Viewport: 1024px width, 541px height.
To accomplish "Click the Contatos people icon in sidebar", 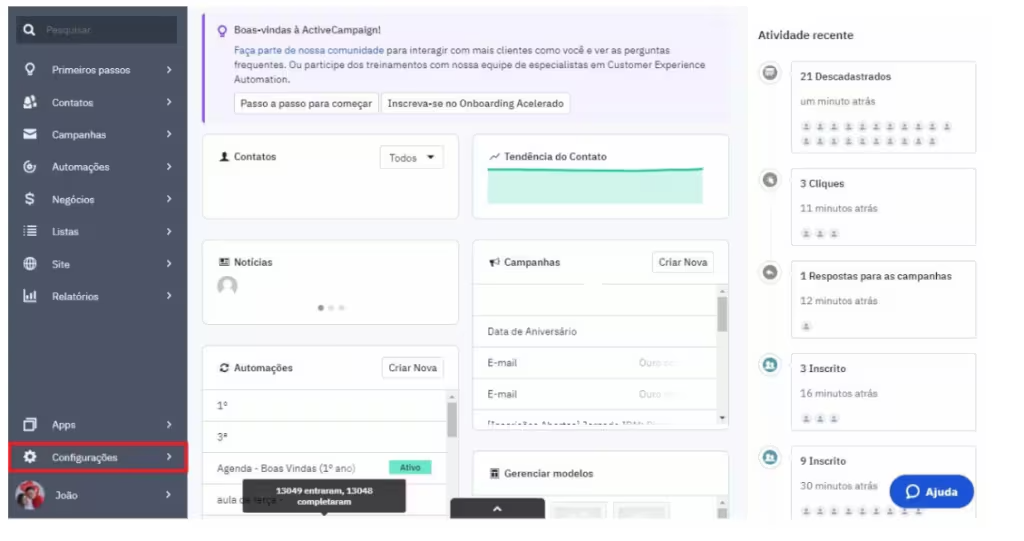I will pyautogui.click(x=29, y=102).
